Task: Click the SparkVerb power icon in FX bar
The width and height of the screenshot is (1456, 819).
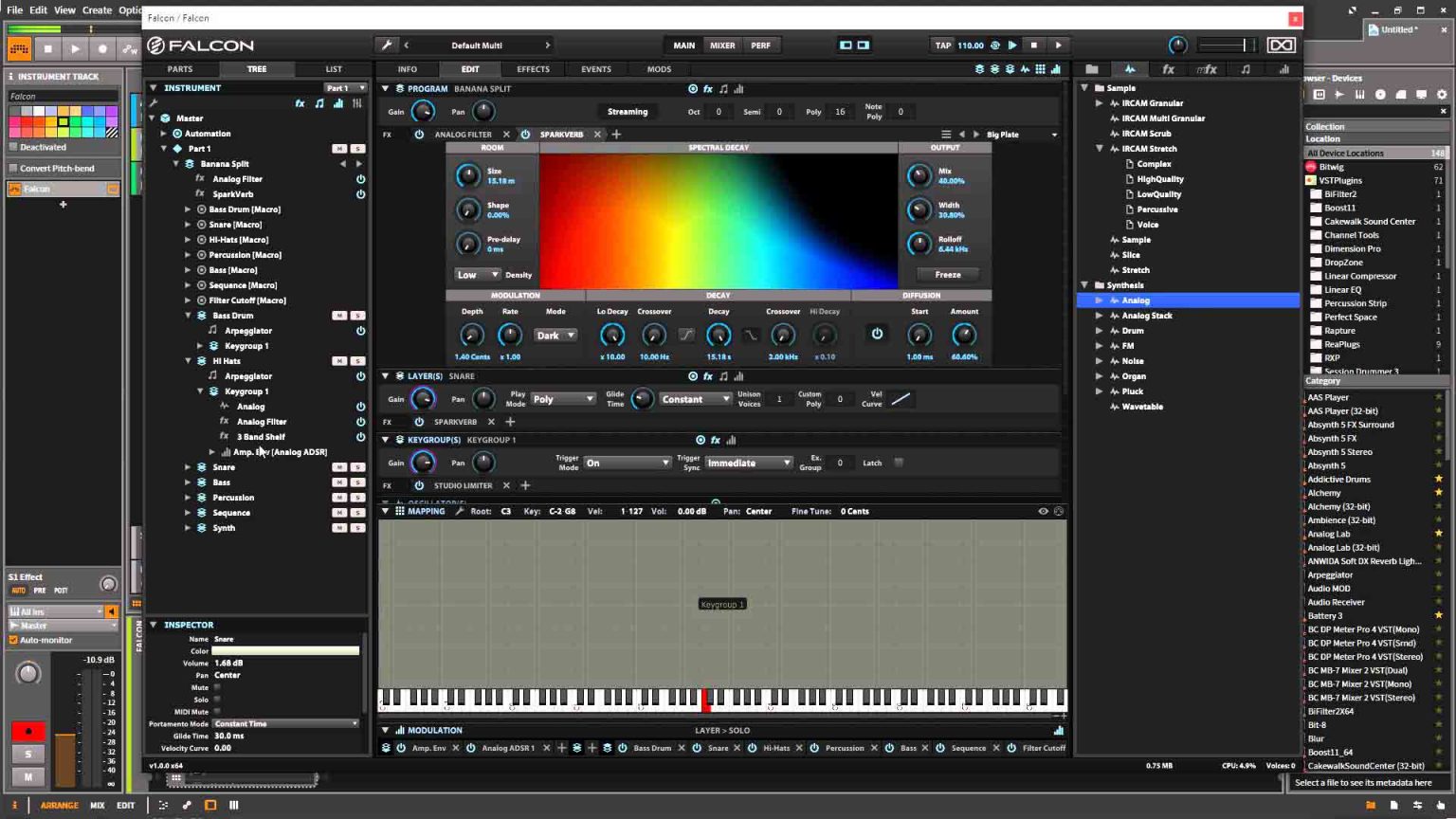Action: [525, 135]
